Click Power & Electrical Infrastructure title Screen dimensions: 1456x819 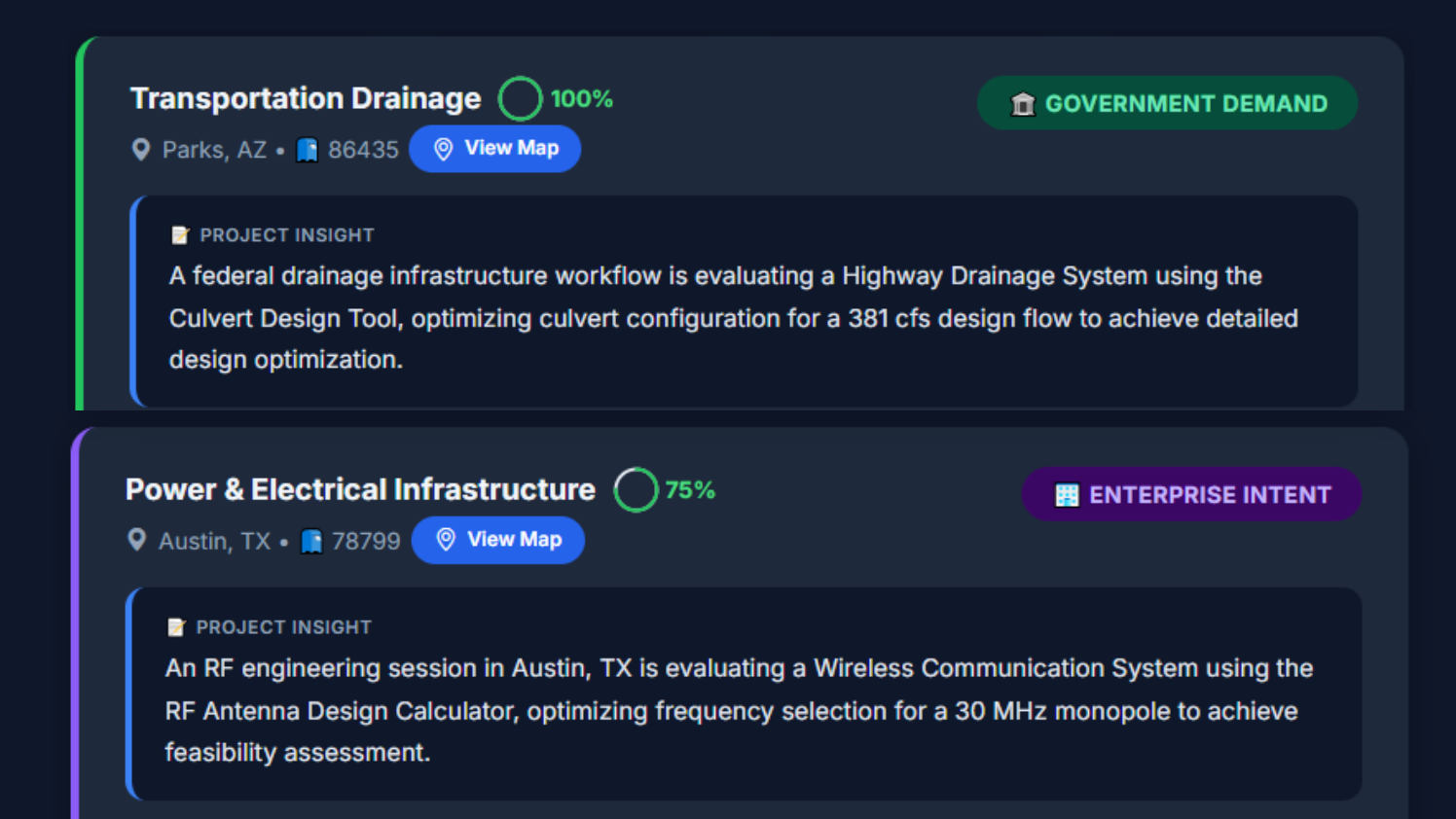coord(360,489)
